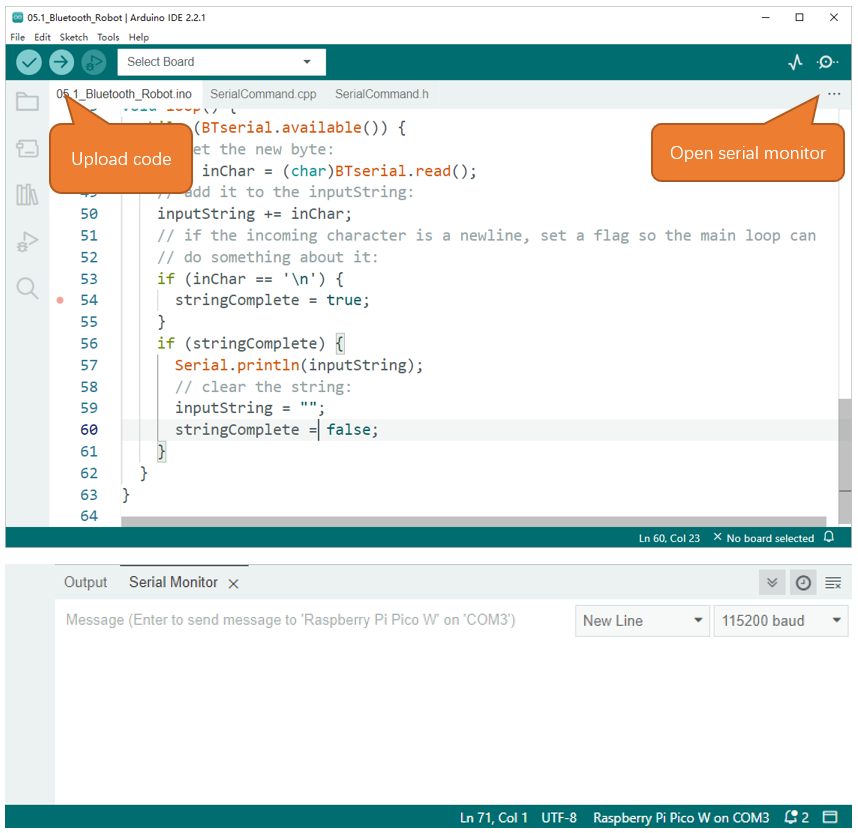Open the 115200 baud rate dropdown
The width and height of the screenshot is (858, 833).
pos(781,621)
